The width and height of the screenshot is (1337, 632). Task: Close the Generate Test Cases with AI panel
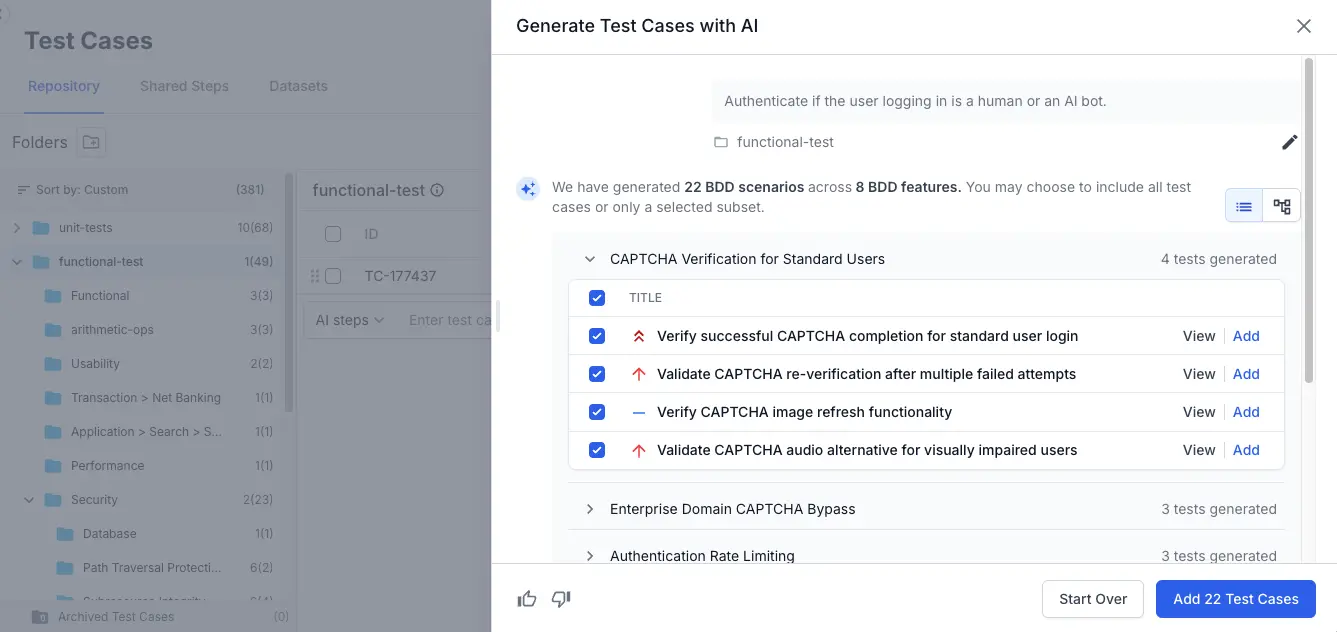[1304, 26]
